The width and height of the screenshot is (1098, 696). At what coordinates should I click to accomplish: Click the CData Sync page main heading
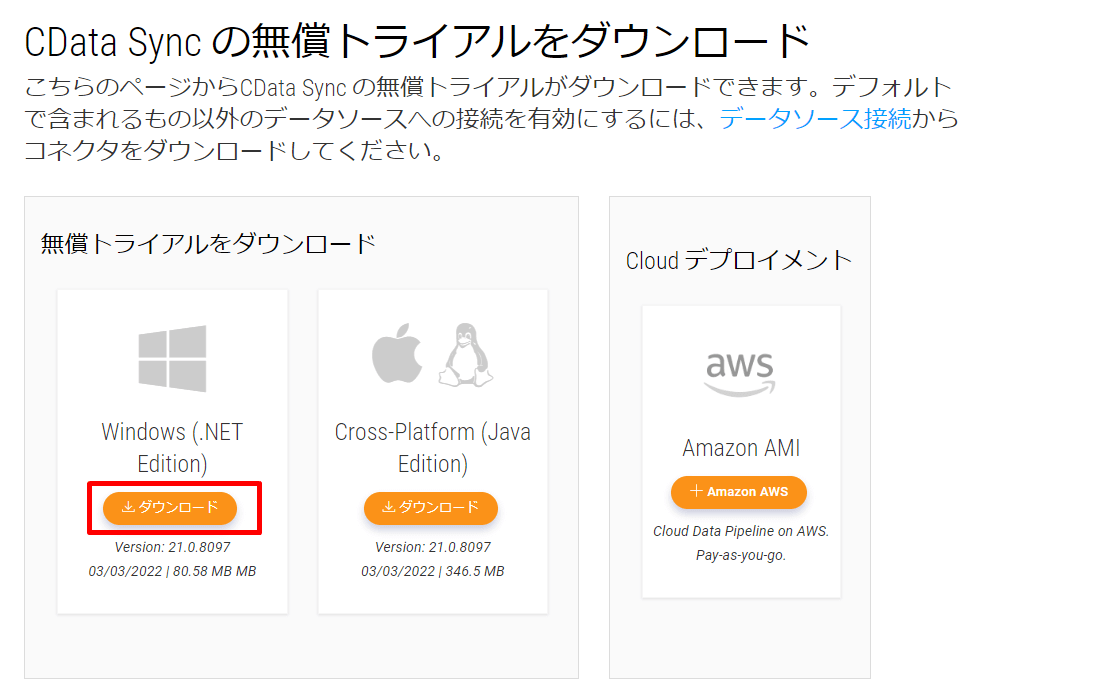coord(417,41)
